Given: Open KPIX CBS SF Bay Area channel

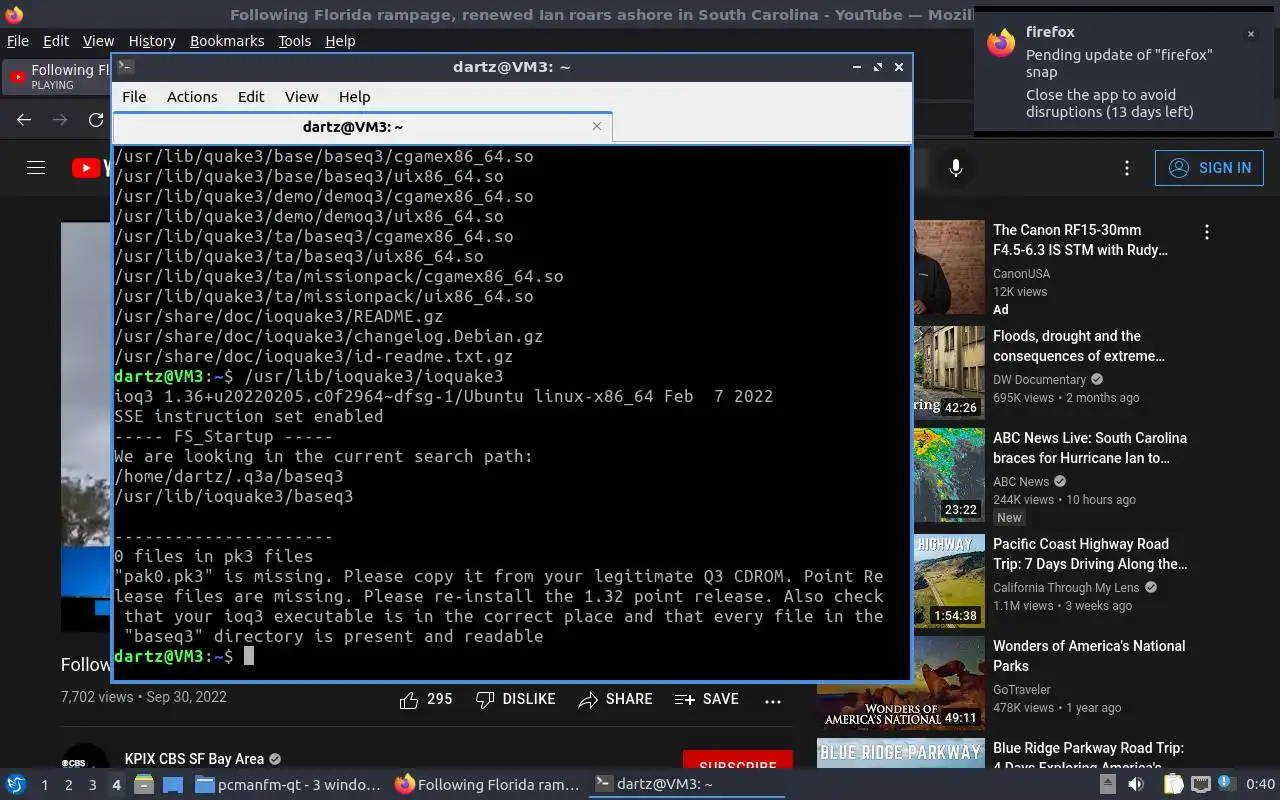Looking at the screenshot, I should click(194, 759).
